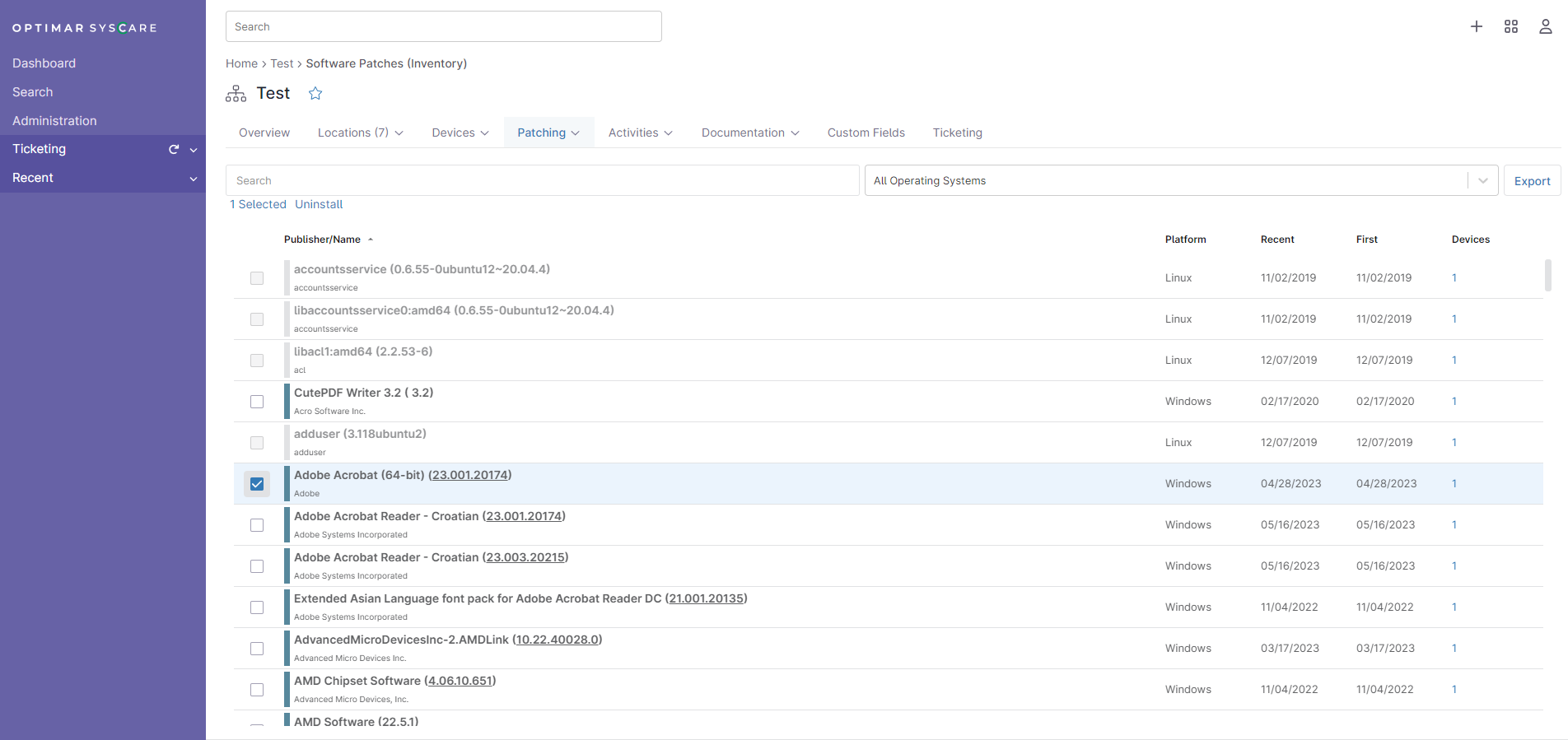The image size is (1568, 740).
Task: Open version 10.22.40028.0 link of AMDLink
Action: coord(557,640)
